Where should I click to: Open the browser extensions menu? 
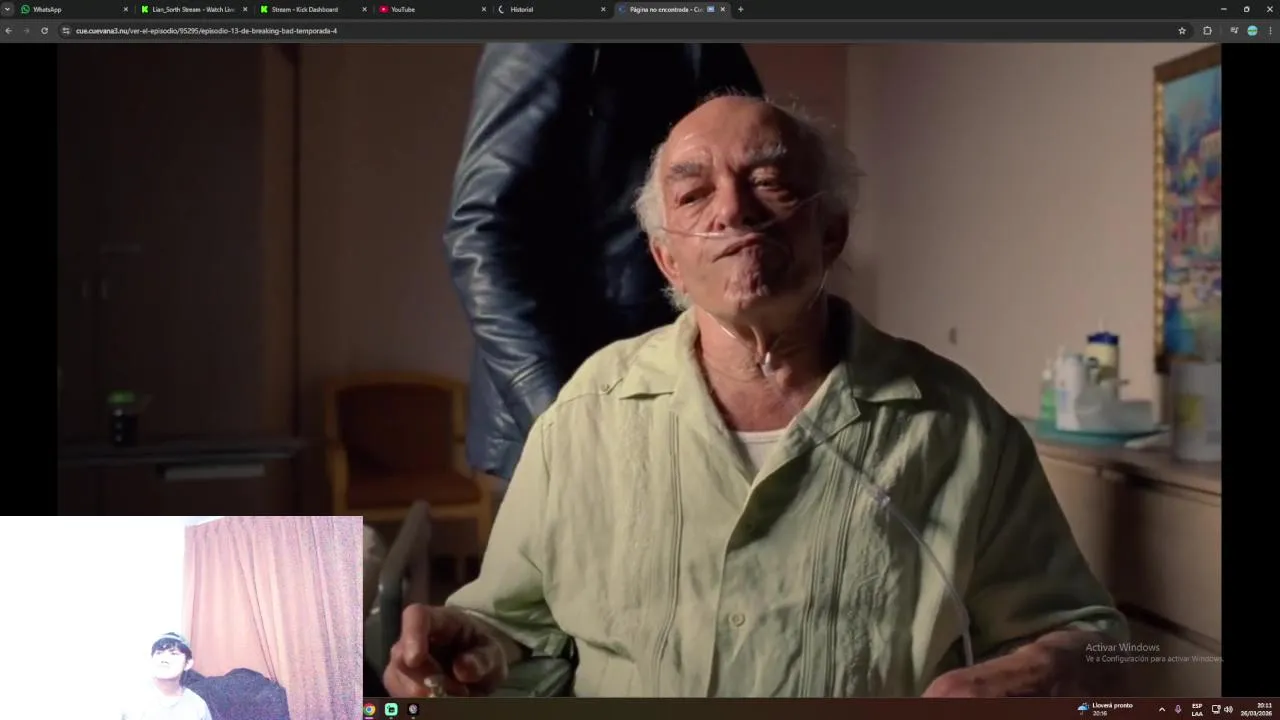[1207, 31]
